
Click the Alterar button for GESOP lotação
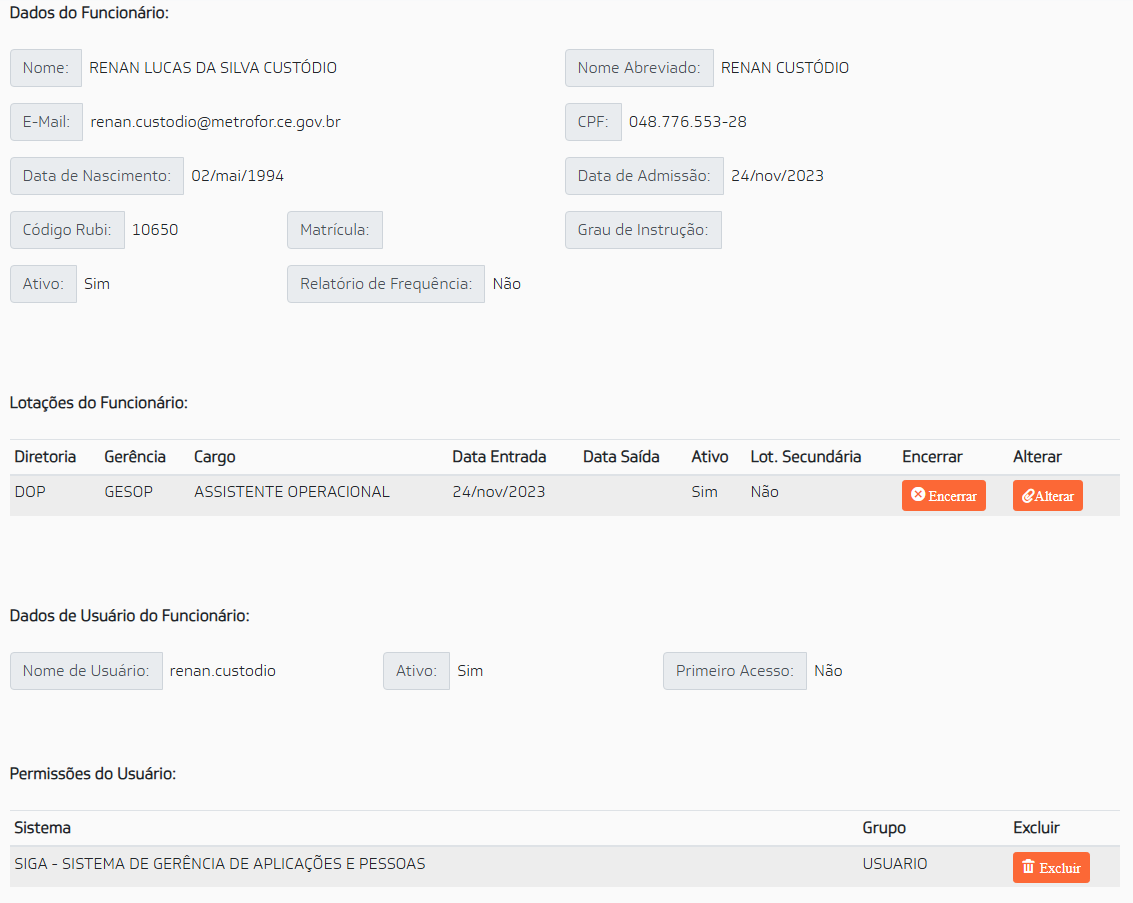pos(1047,496)
